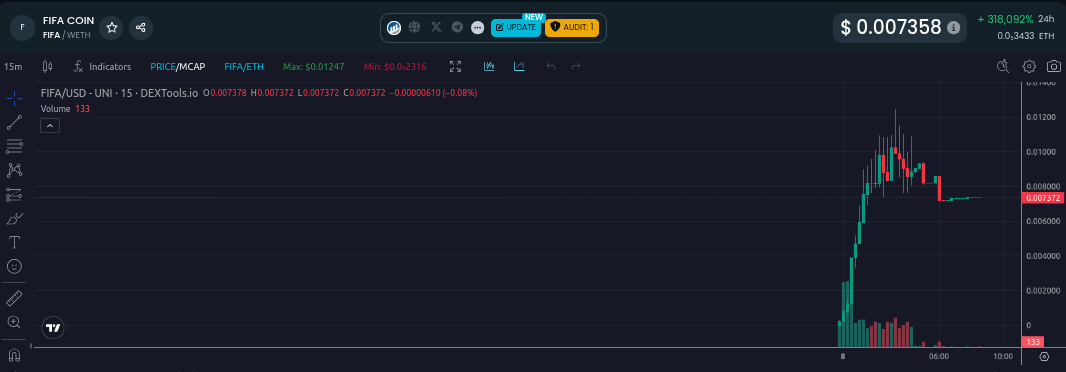Open quick search icon at top-right of chart
This screenshot has width=1066, height=372.
1003,67
